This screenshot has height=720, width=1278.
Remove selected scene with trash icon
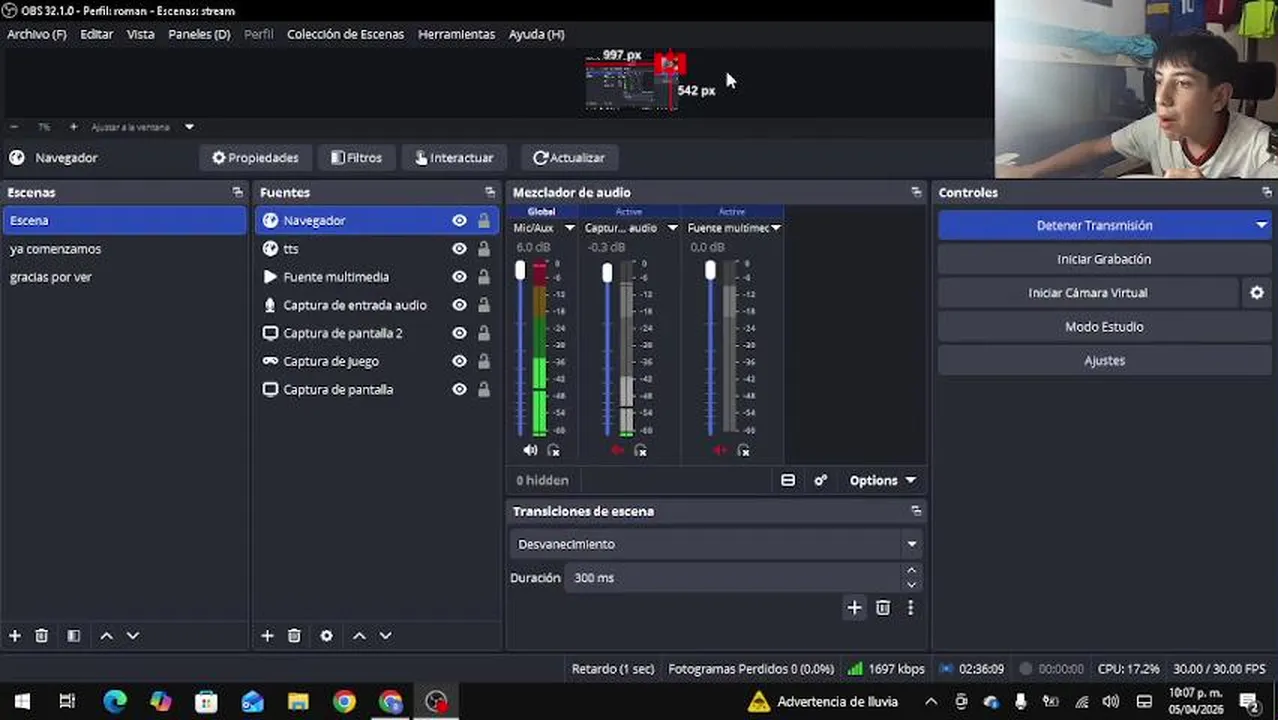pos(42,636)
